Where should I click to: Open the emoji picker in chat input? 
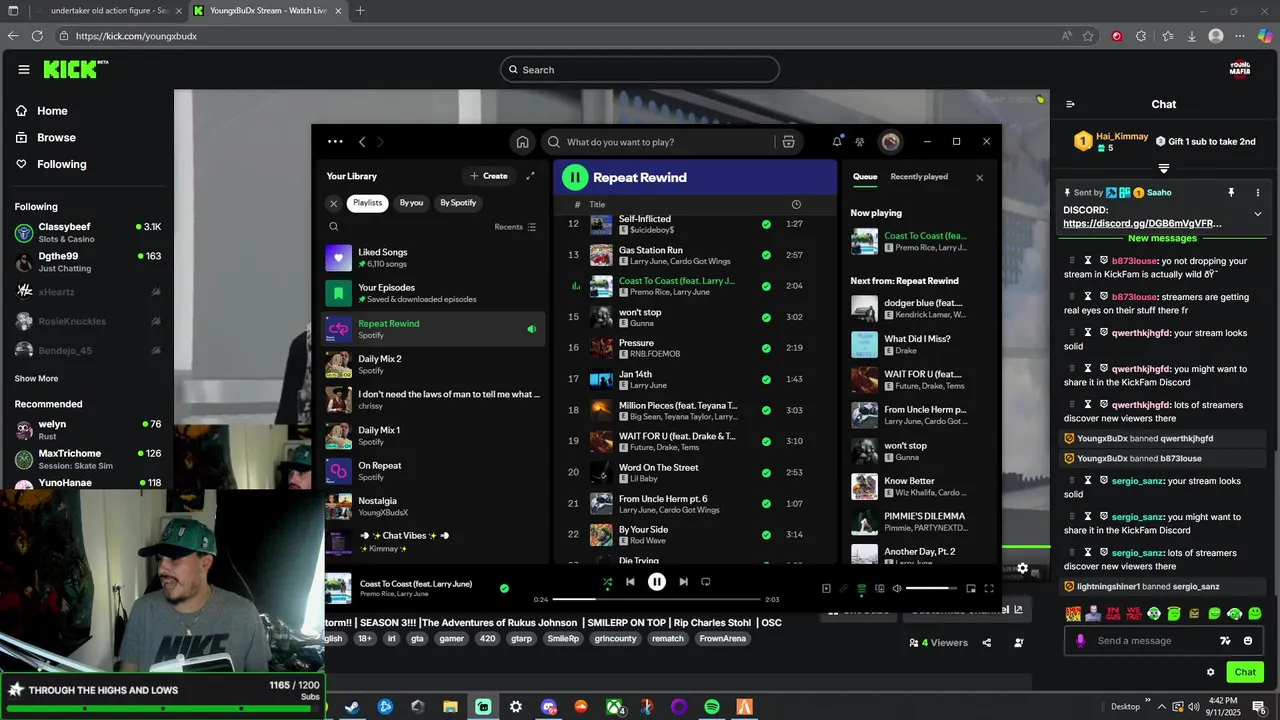click(x=1248, y=641)
